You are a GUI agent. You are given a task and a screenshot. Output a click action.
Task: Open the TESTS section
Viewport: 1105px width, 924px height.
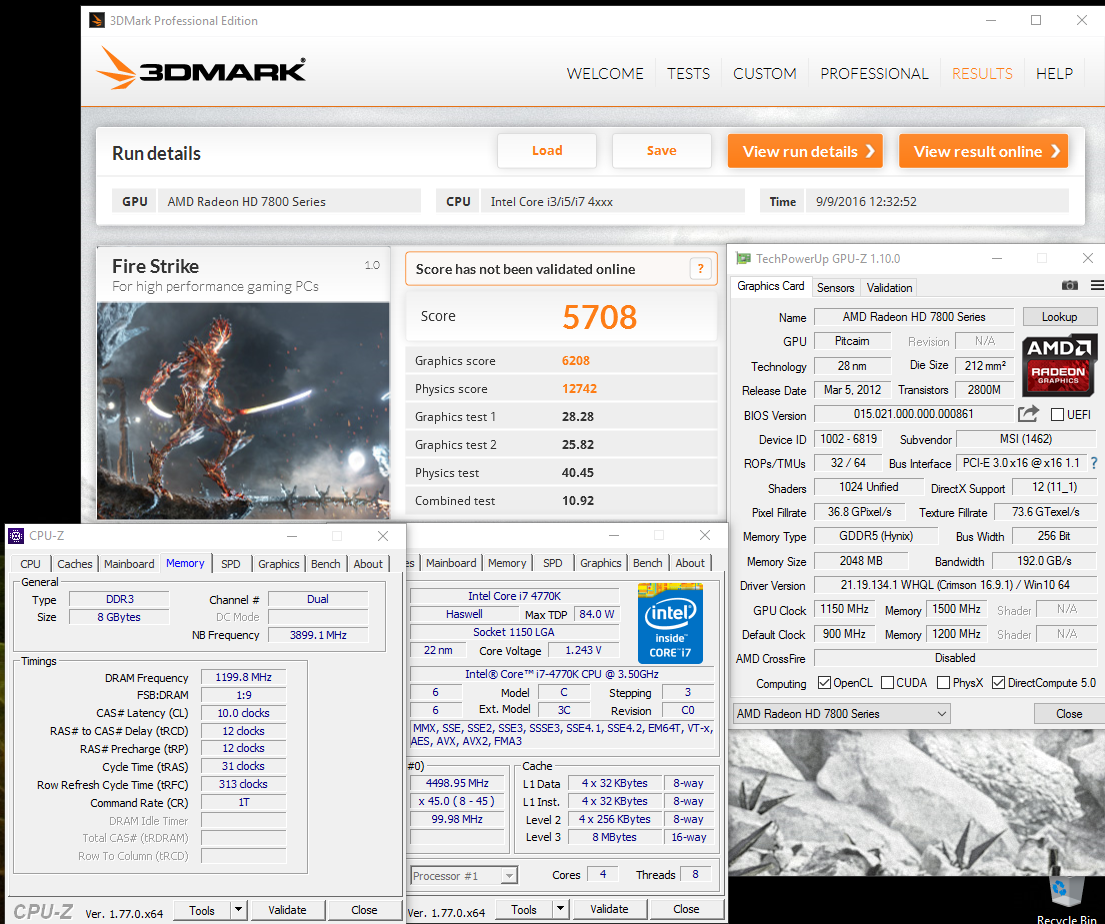[x=689, y=73]
